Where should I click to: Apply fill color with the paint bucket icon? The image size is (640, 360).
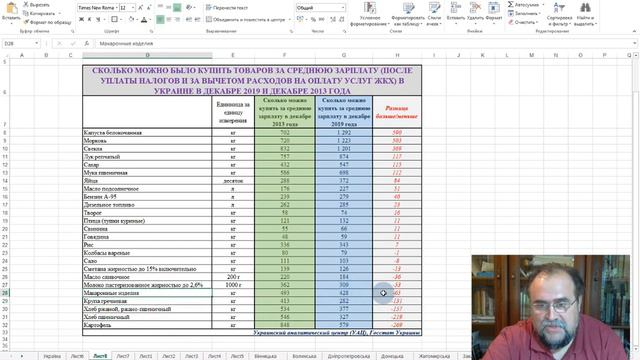tap(131, 19)
